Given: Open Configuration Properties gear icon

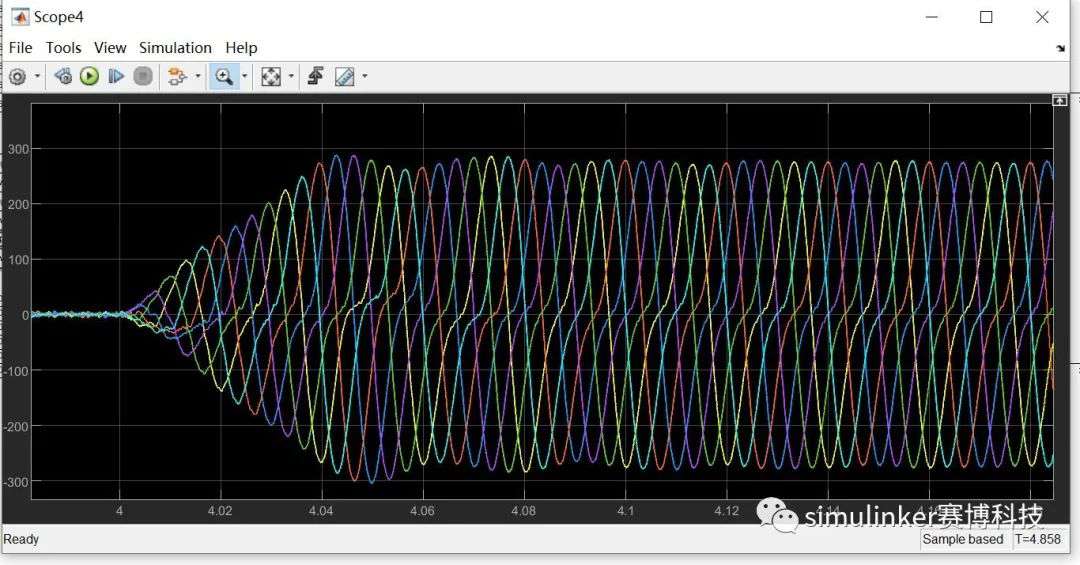Looking at the screenshot, I should click(18, 76).
